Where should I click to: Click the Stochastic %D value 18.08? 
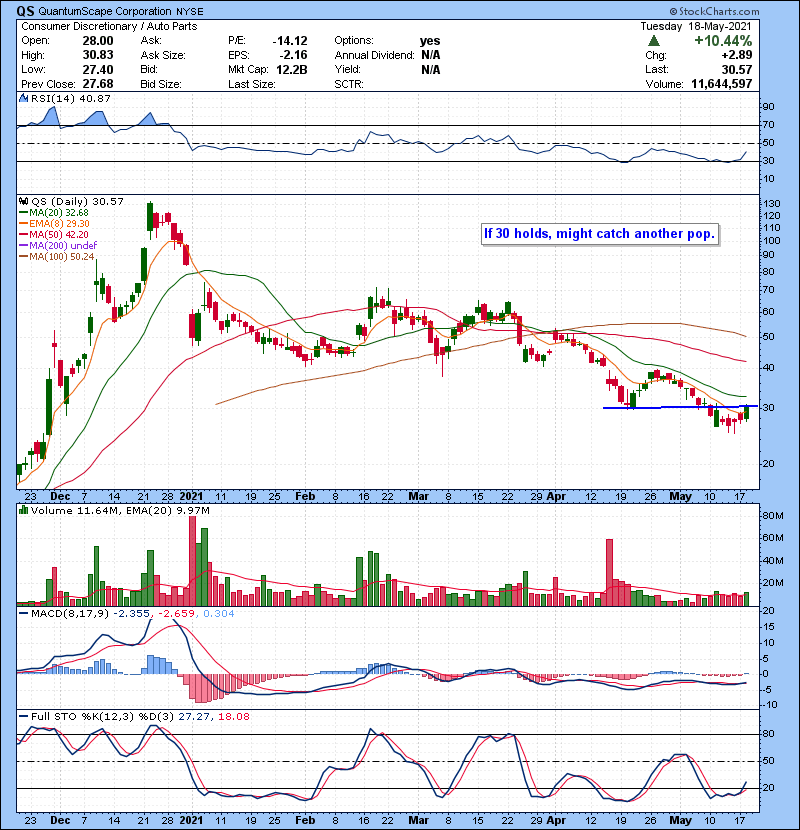233,717
